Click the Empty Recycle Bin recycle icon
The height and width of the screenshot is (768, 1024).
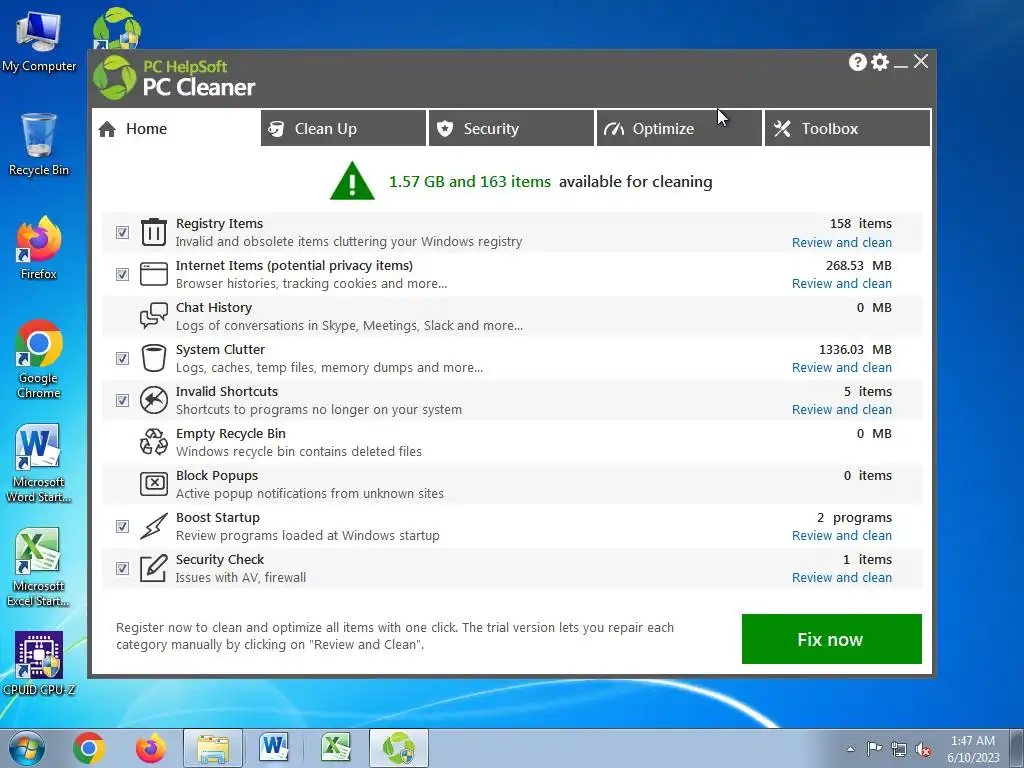click(x=153, y=442)
